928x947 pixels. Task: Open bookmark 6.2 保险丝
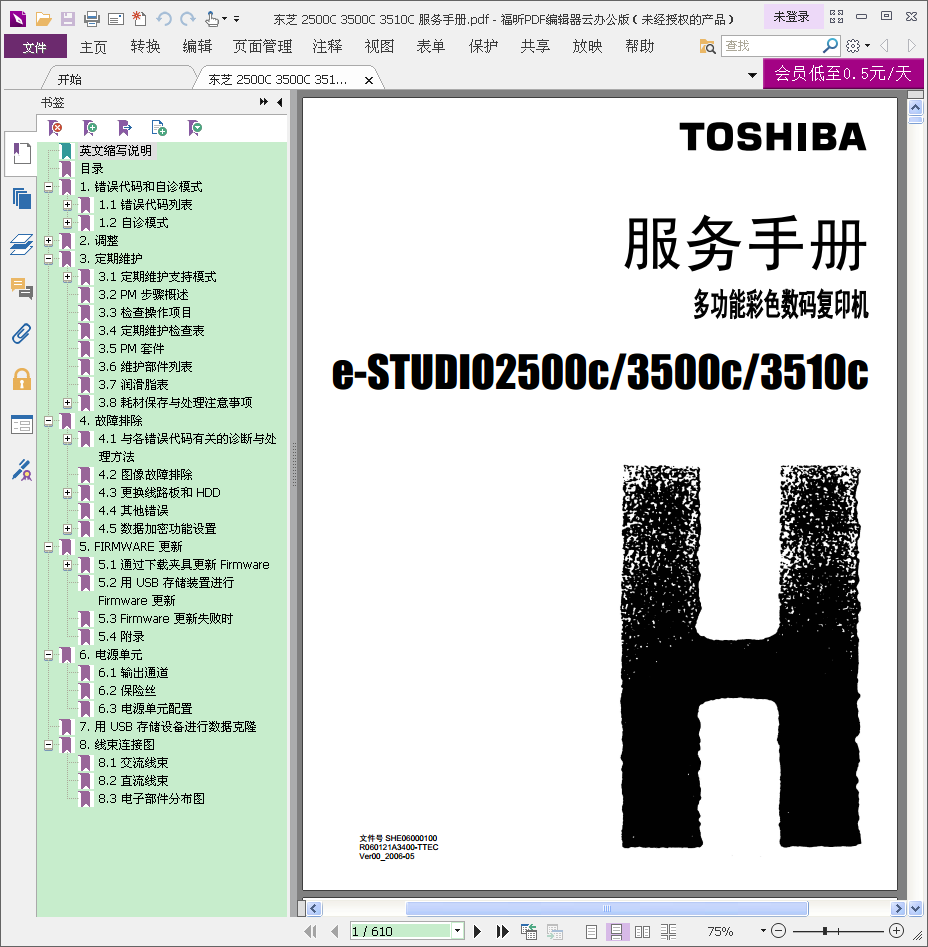point(127,690)
